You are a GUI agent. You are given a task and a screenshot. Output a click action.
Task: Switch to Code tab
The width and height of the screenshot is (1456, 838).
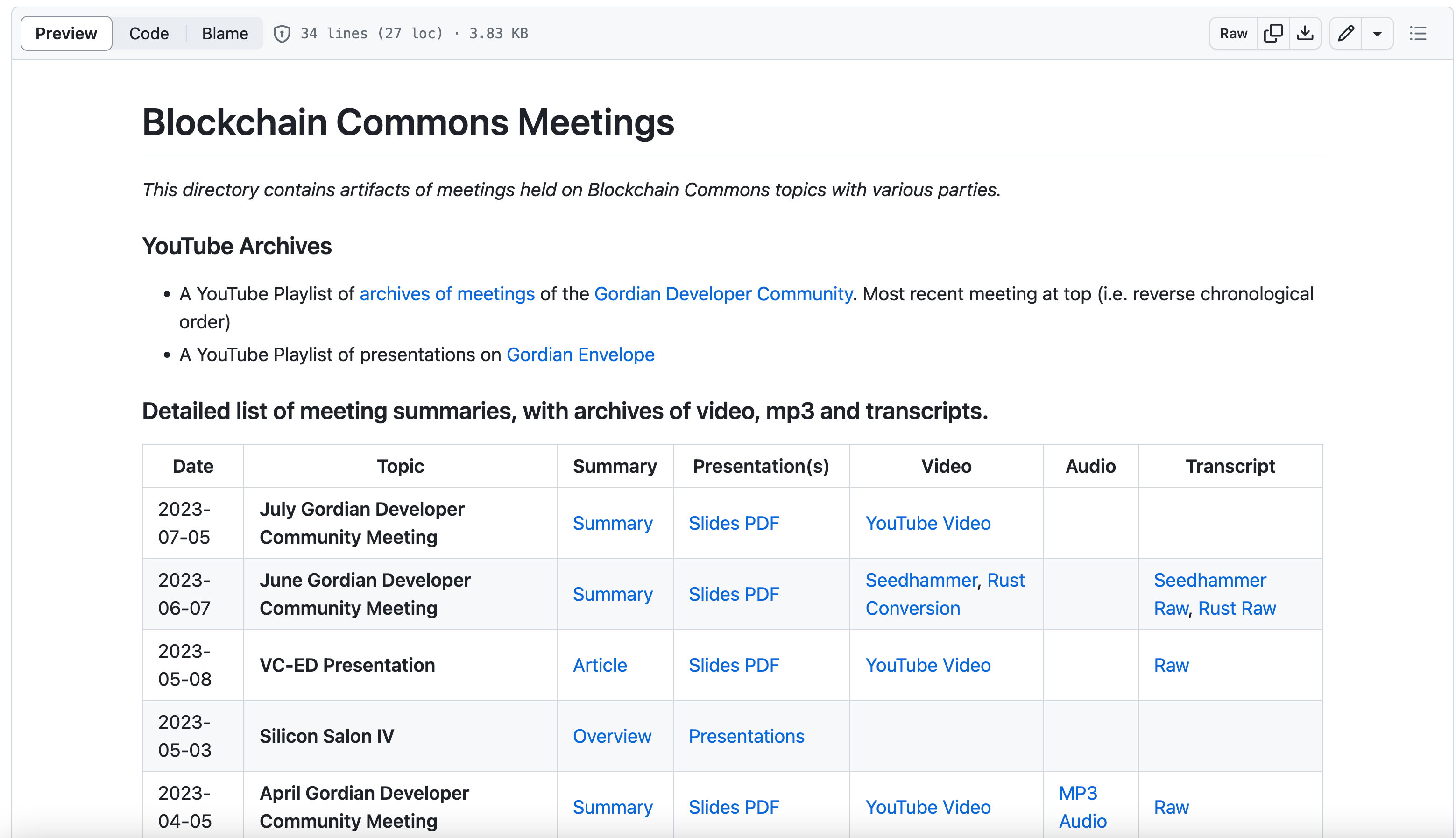(x=149, y=33)
